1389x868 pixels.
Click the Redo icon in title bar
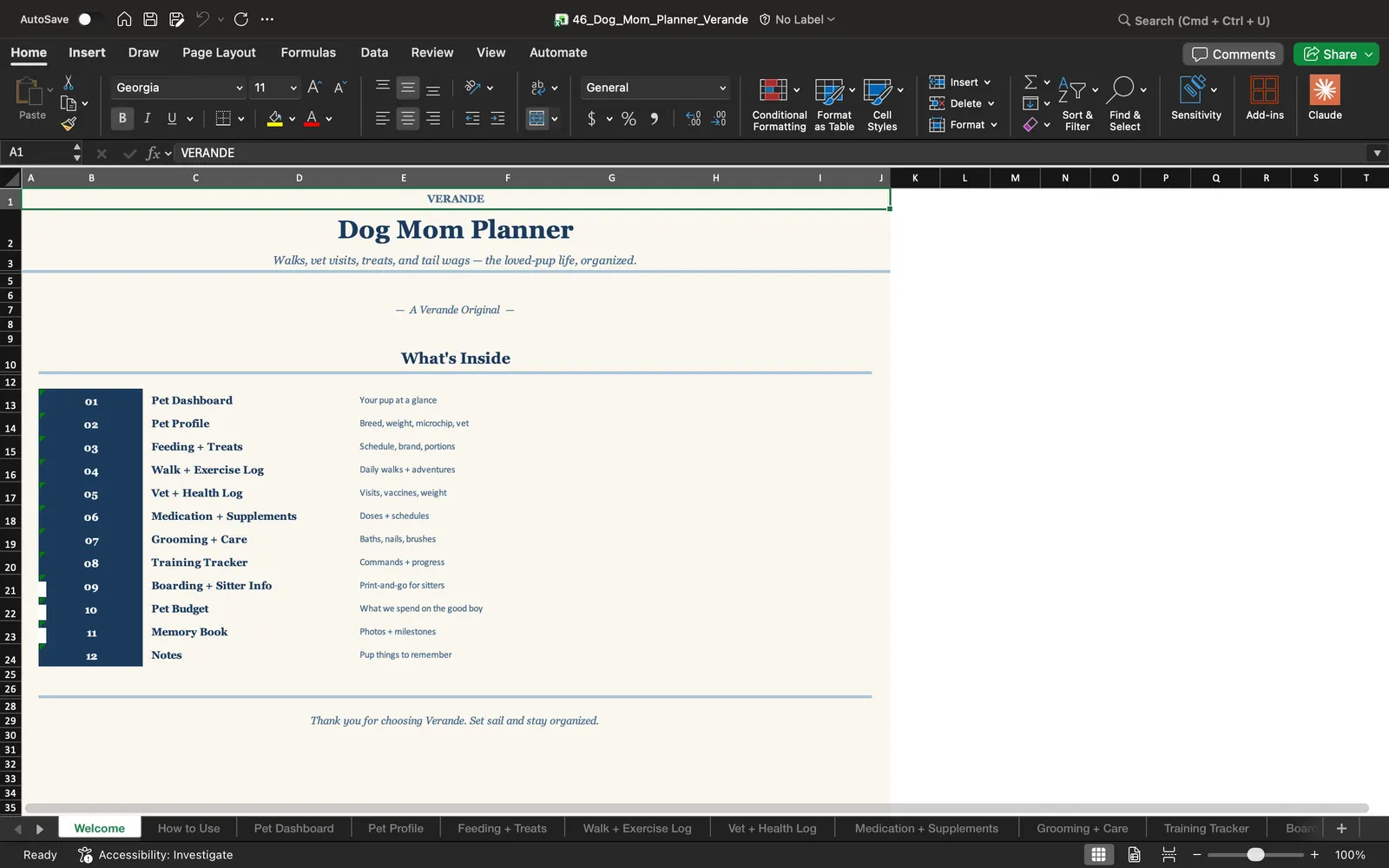coord(241,19)
